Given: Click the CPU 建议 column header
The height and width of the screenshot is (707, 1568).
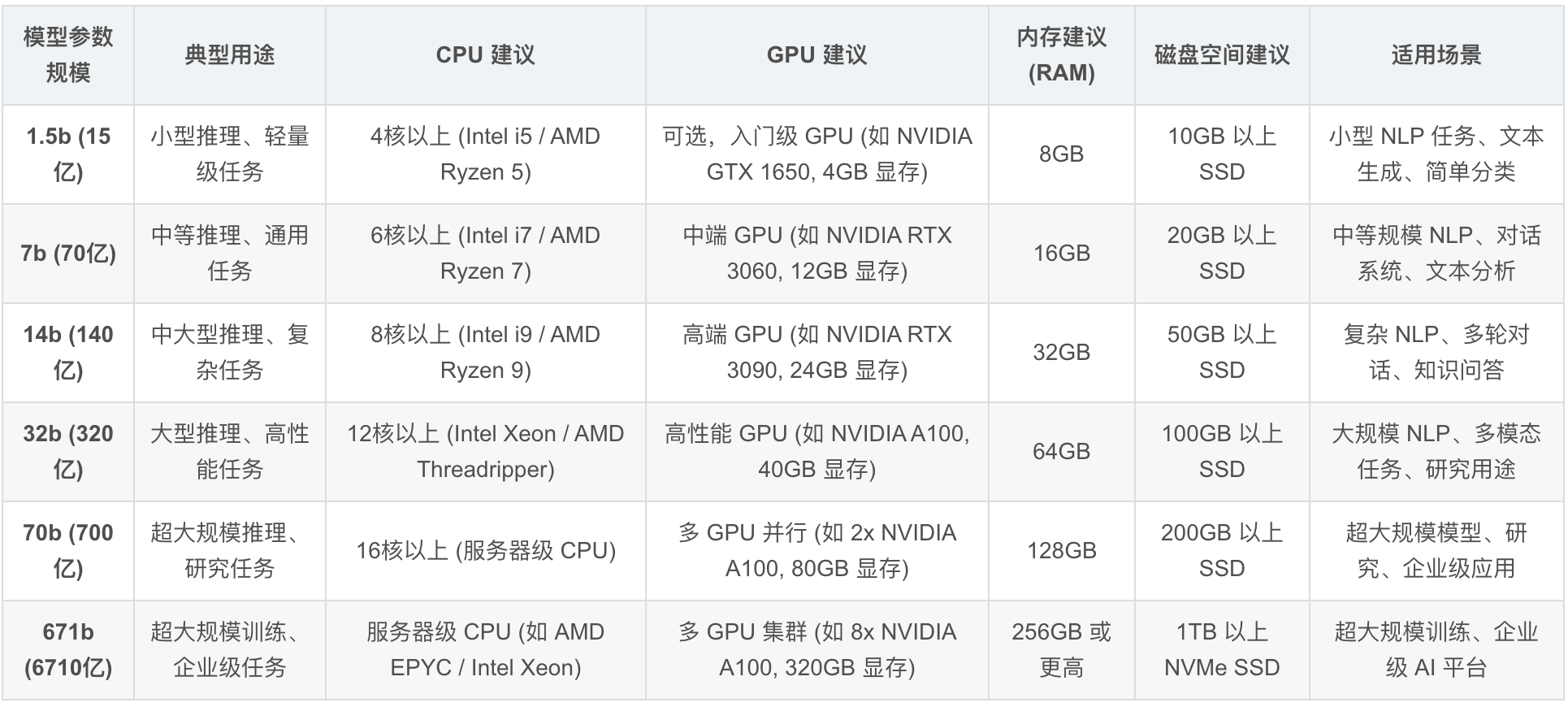Looking at the screenshot, I should 485,54.
